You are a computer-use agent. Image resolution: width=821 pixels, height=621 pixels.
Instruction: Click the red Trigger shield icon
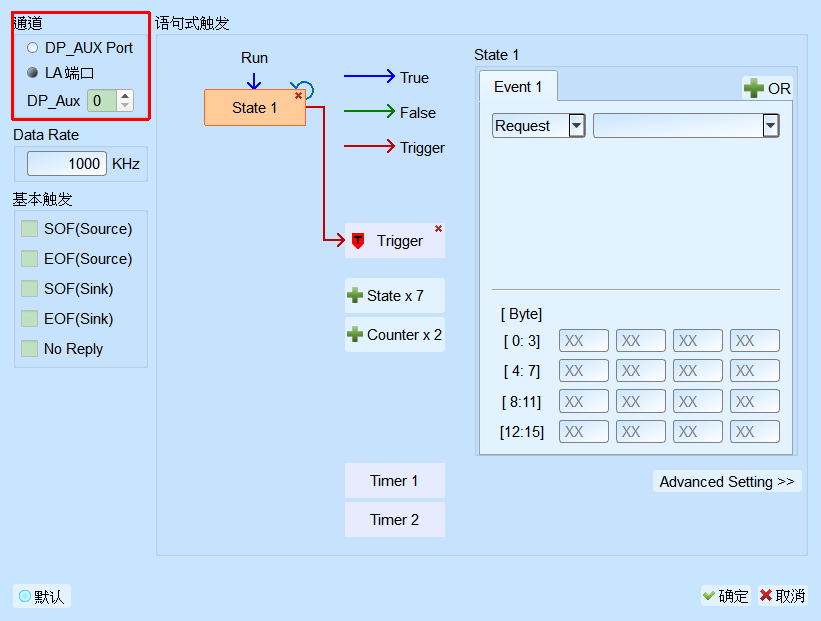[x=358, y=241]
